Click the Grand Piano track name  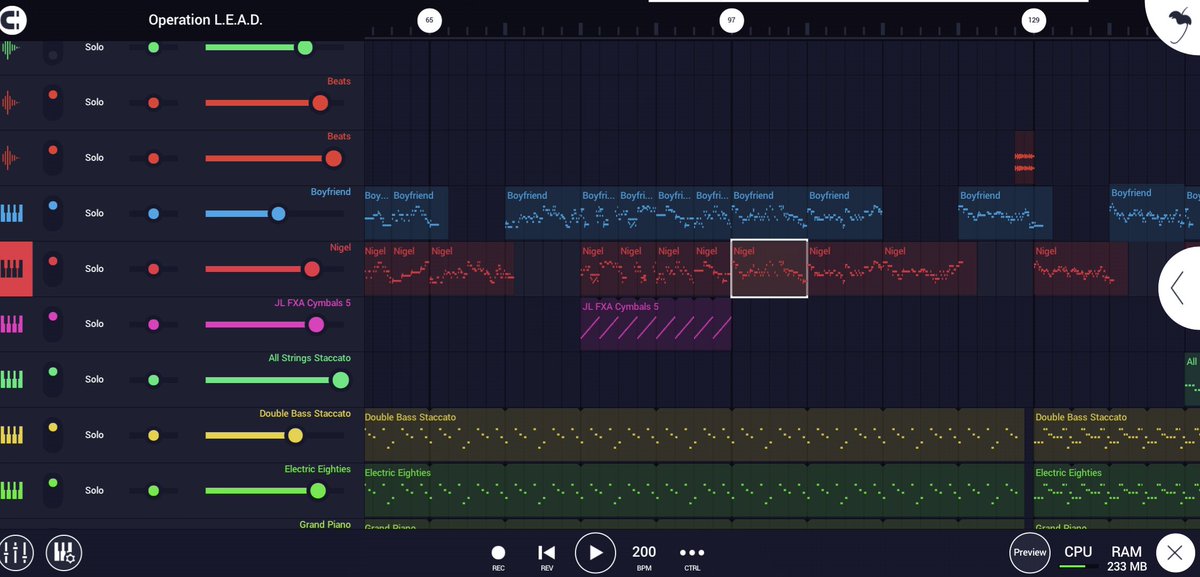coord(325,524)
